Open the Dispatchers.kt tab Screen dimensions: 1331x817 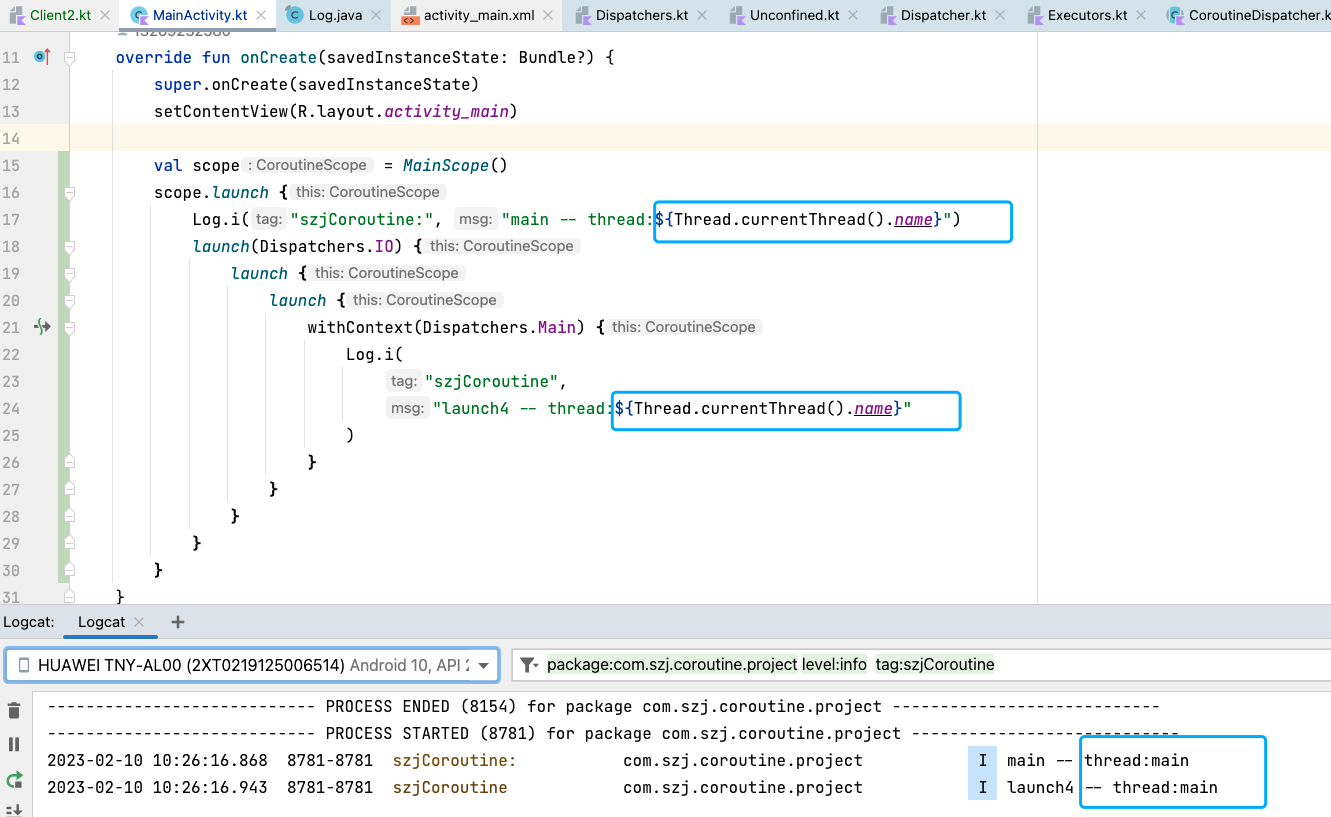click(638, 15)
